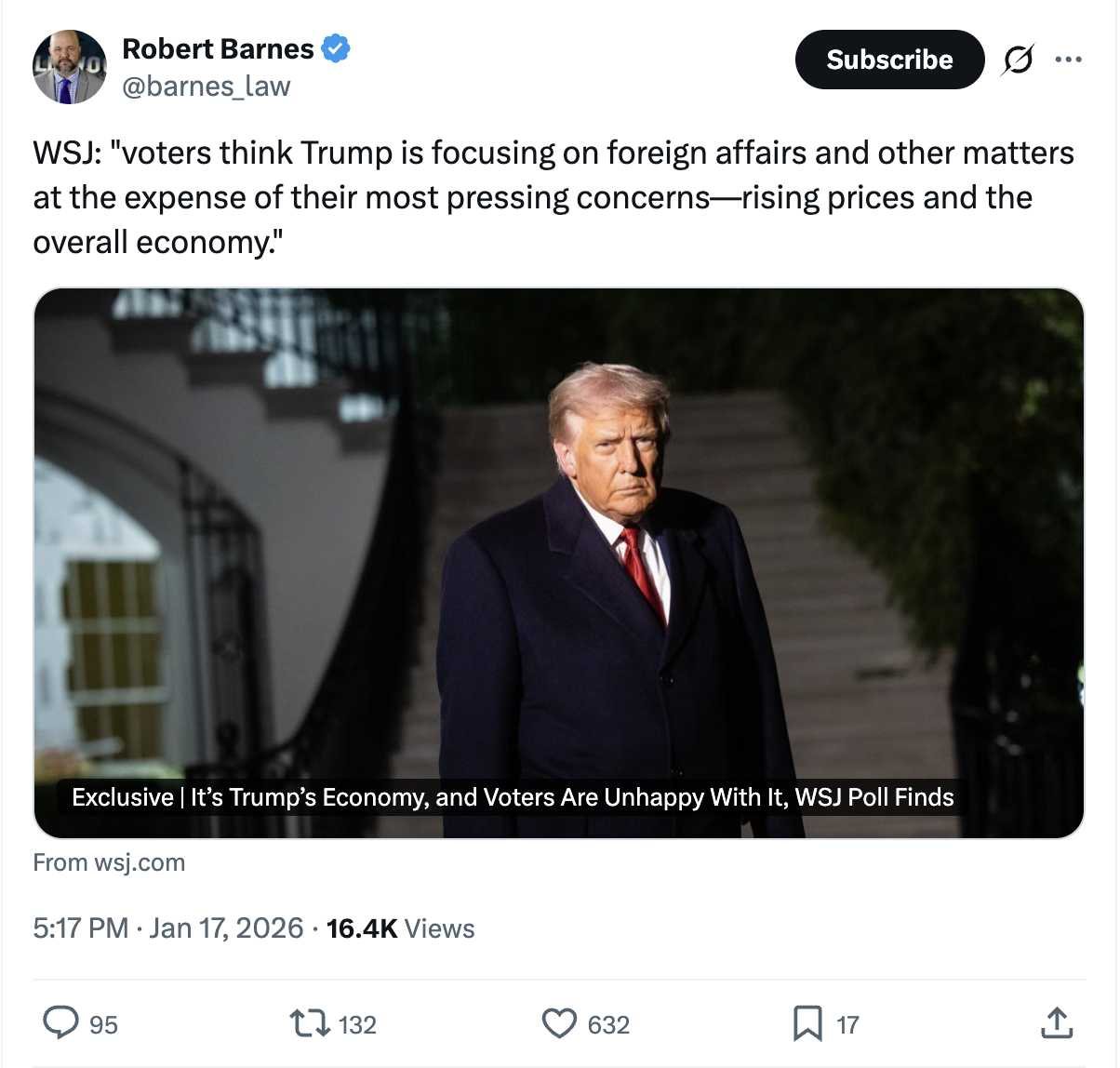
Task: Click the blue verified badge
Action: point(336,48)
